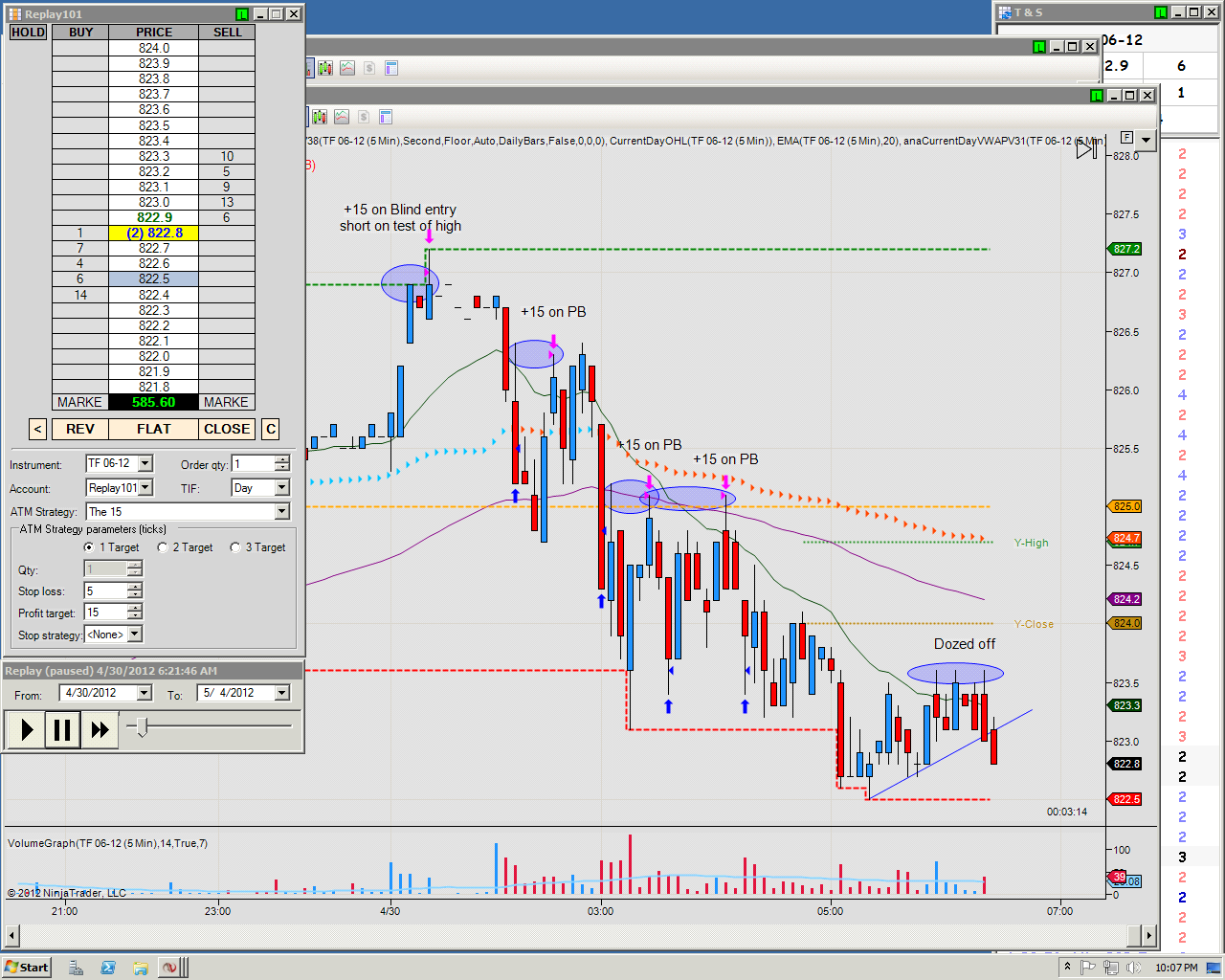Play the market replay
Image resolution: width=1225 pixels, height=980 pixels.
27,730
